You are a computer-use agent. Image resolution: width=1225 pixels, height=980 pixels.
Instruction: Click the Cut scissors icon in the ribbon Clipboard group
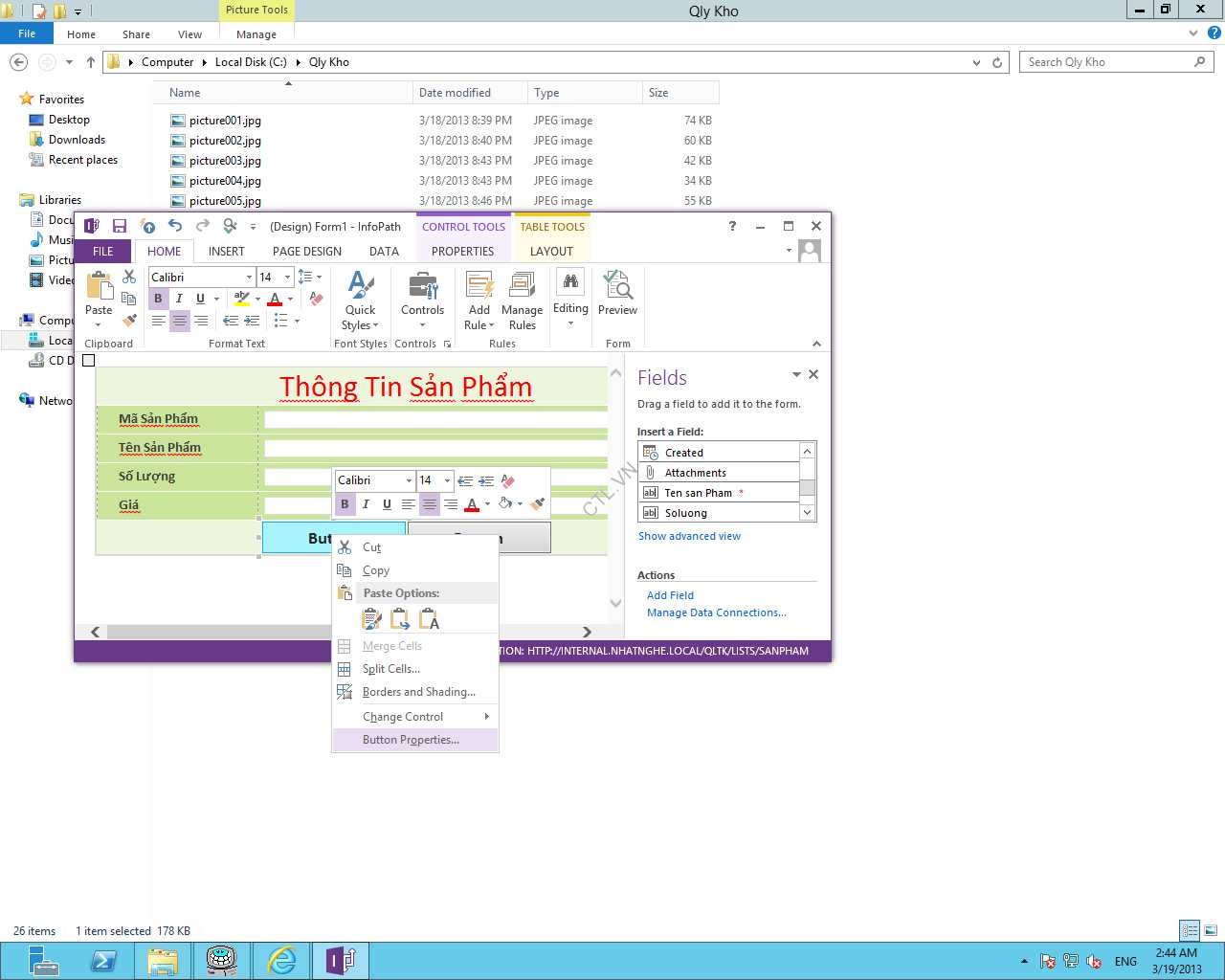click(x=129, y=277)
